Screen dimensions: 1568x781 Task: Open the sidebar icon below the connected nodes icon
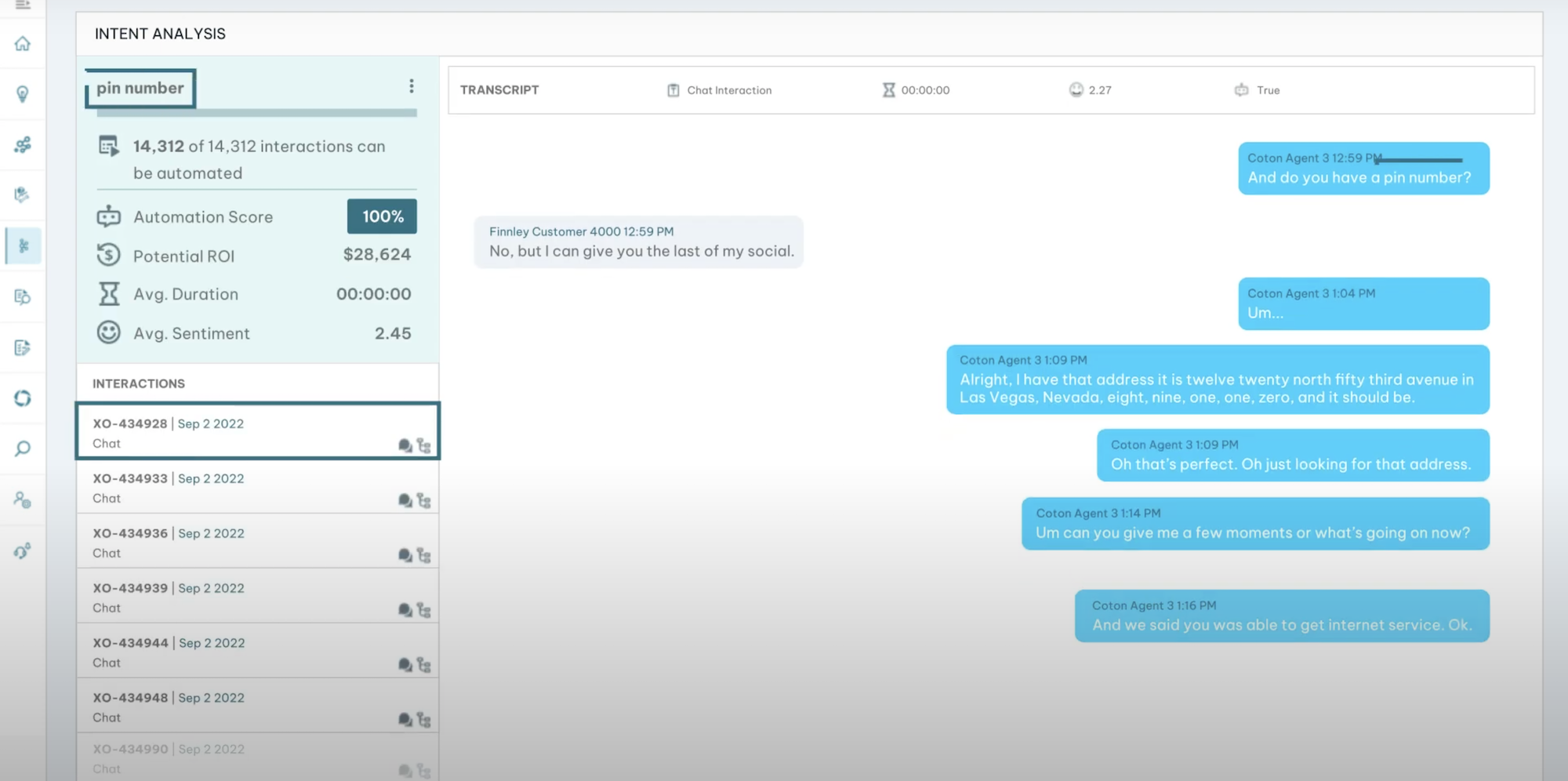(x=23, y=194)
